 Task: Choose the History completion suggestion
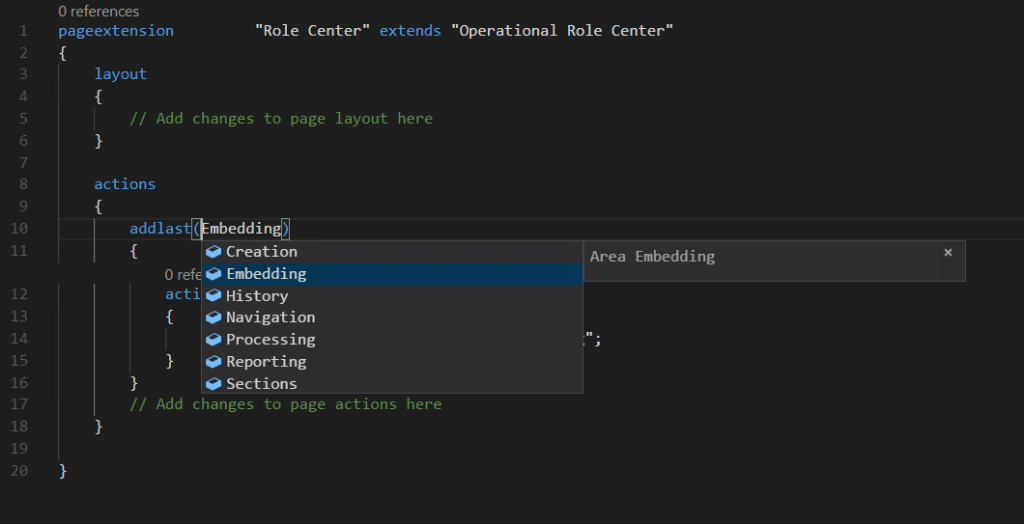coord(257,296)
